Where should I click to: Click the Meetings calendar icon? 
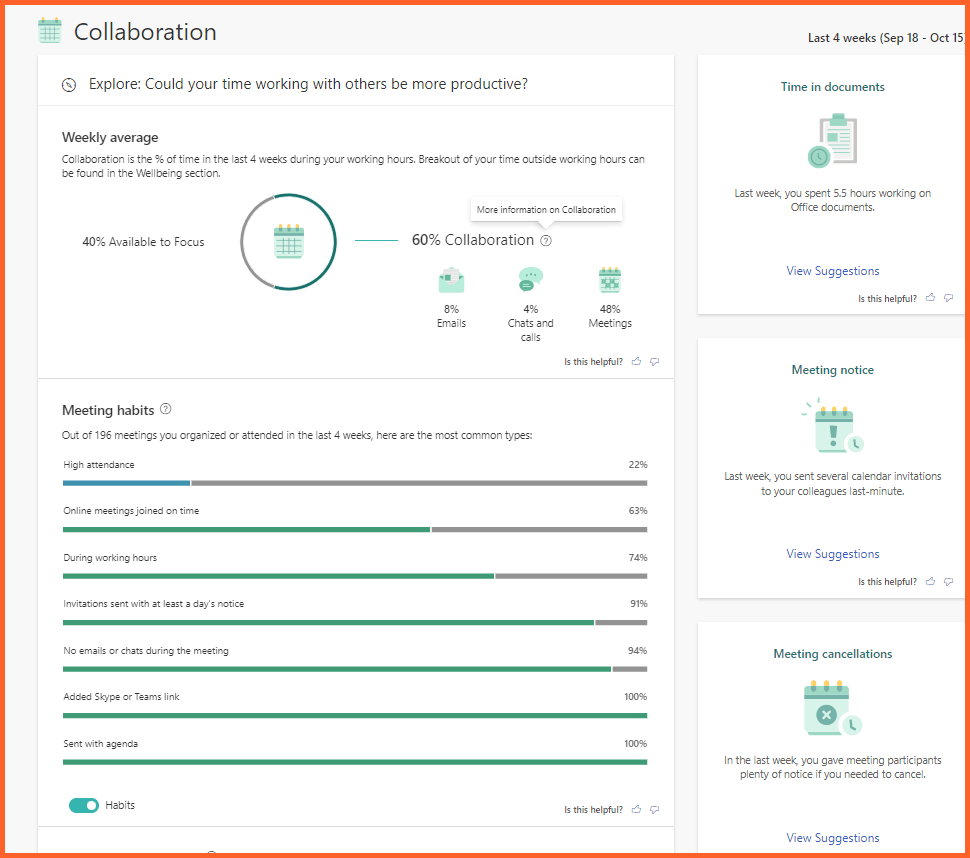(x=610, y=280)
